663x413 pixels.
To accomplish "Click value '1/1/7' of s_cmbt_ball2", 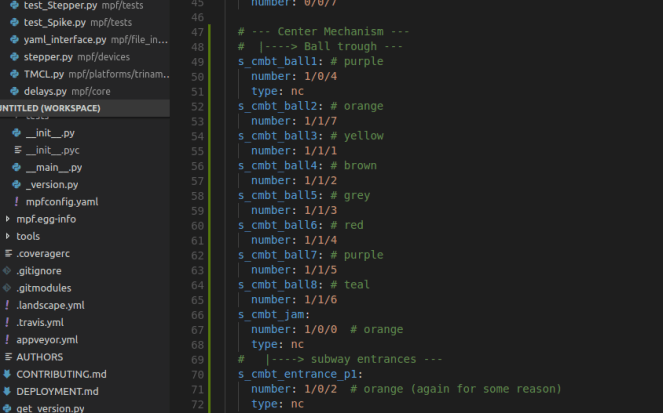I will 321,121.
